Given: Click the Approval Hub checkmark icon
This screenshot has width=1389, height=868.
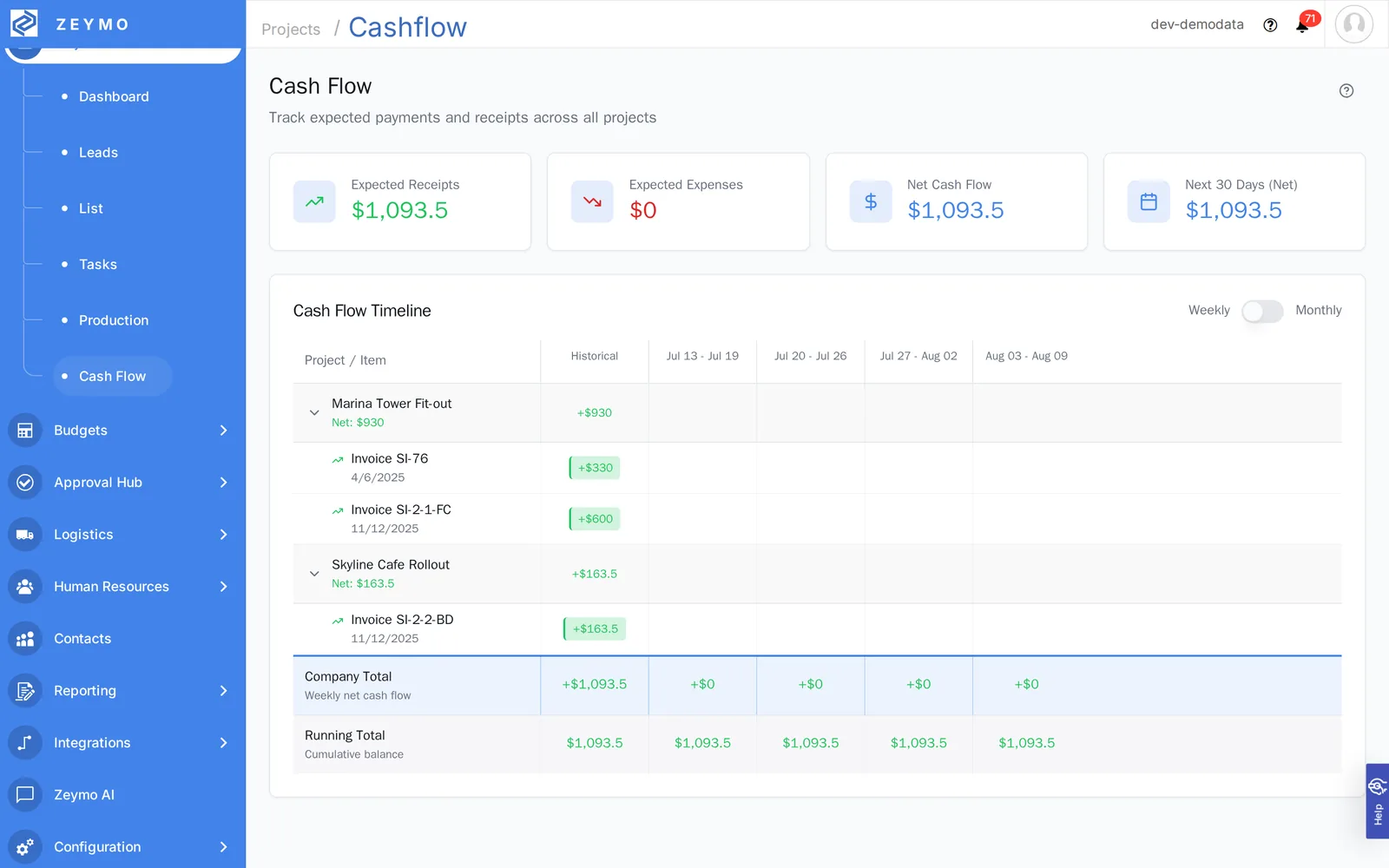Looking at the screenshot, I should click(25, 483).
